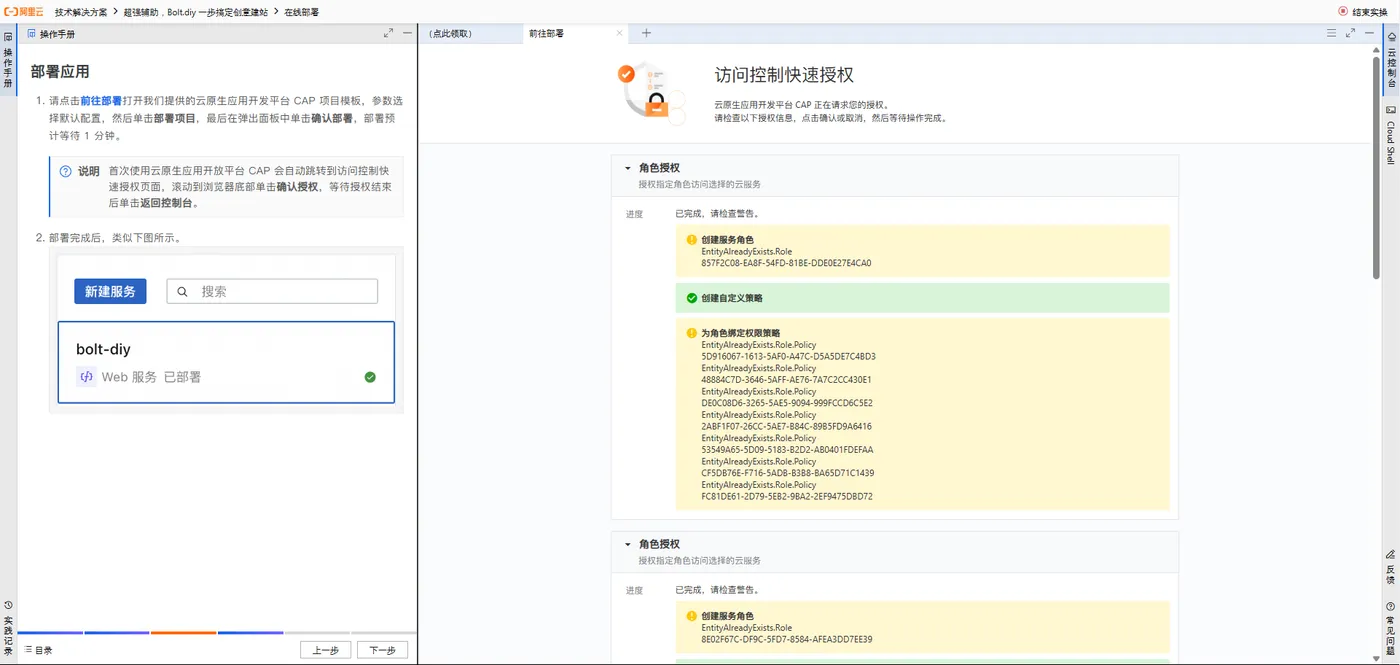Click the 为角色绑定权限策略 warning icon

(691, 333)
